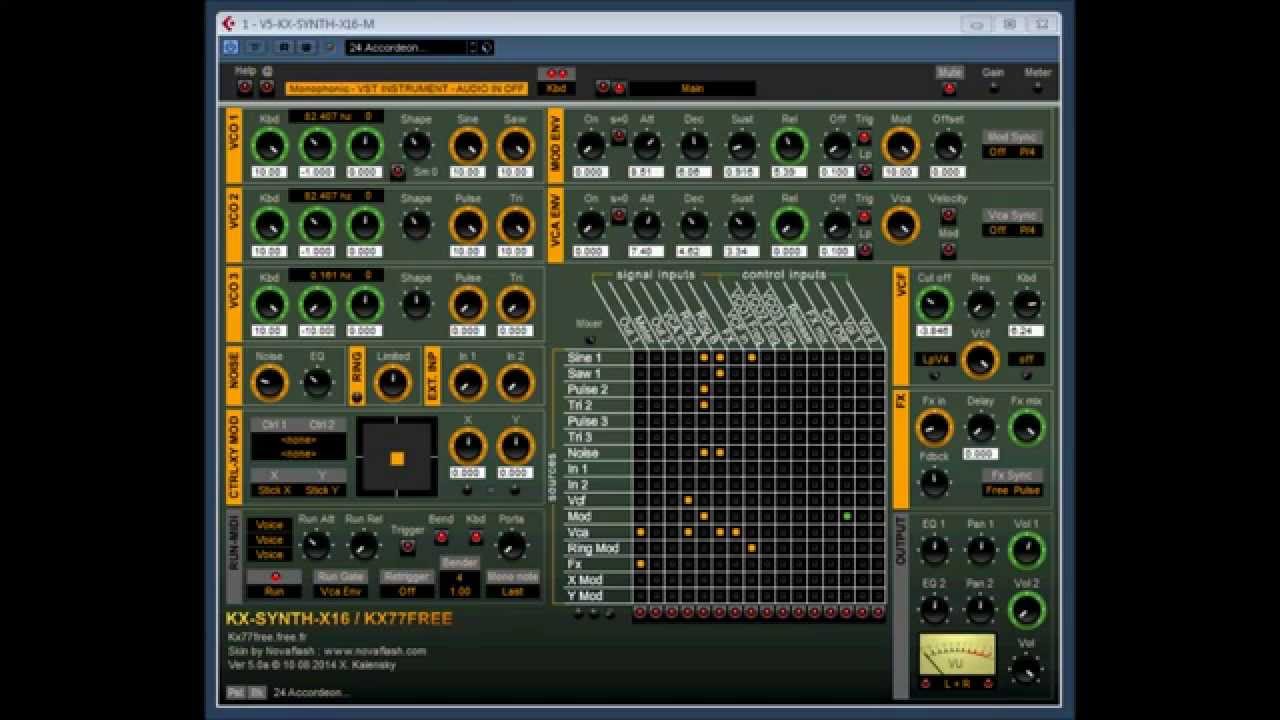Viewport: 1280px width, 720px height.
Task: Click the Noise EQ knob
Action: 317,382
